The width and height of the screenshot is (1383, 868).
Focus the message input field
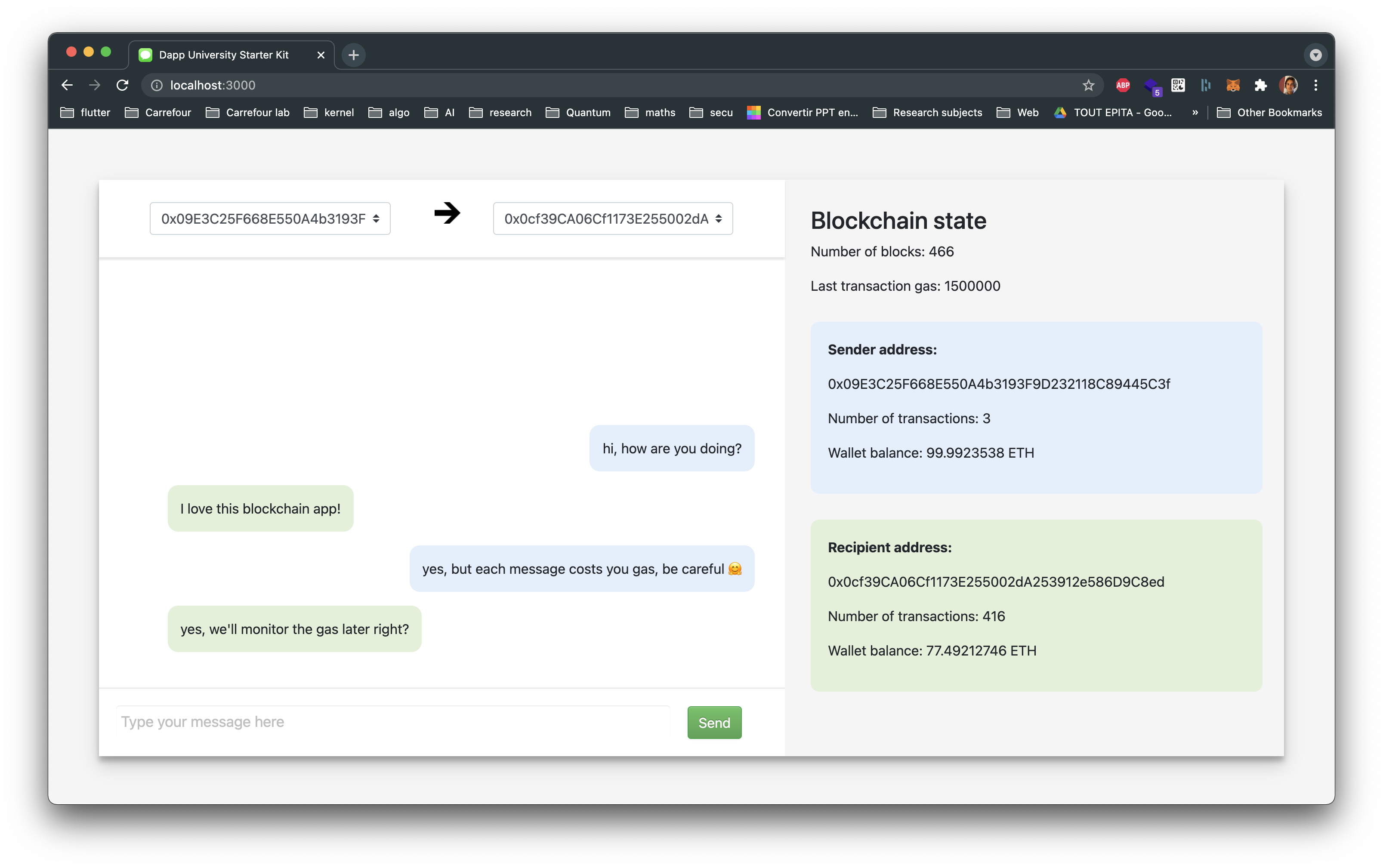393,722
